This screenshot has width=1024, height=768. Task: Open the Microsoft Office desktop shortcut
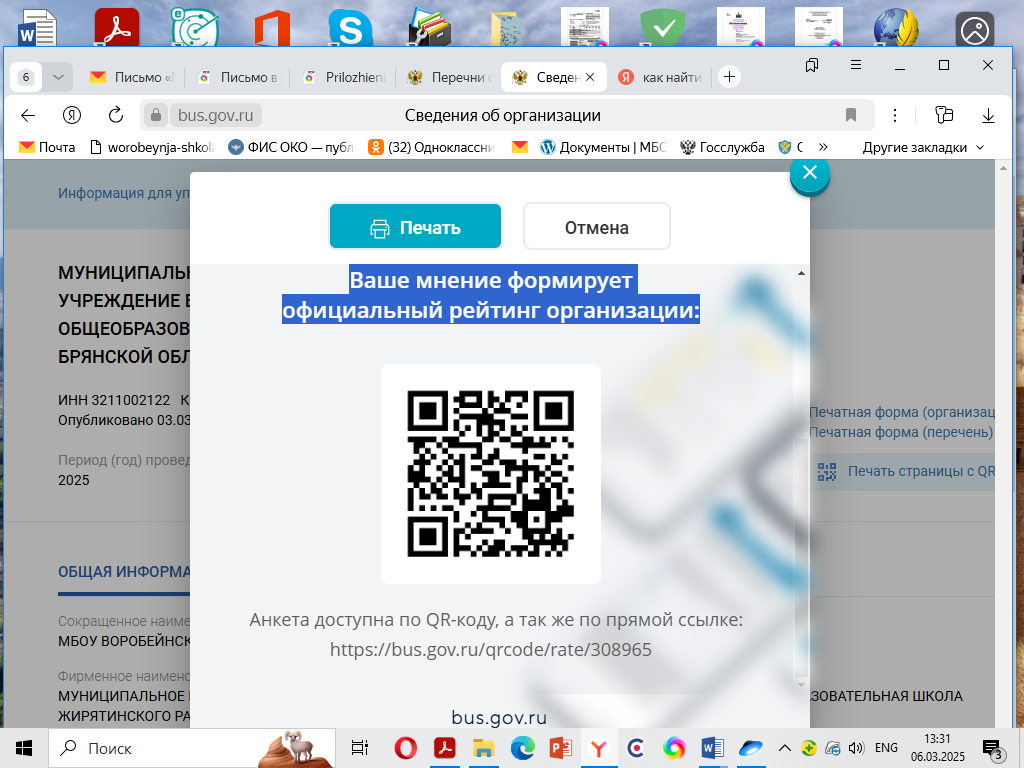pyautogui.click(x=272, y=27)
